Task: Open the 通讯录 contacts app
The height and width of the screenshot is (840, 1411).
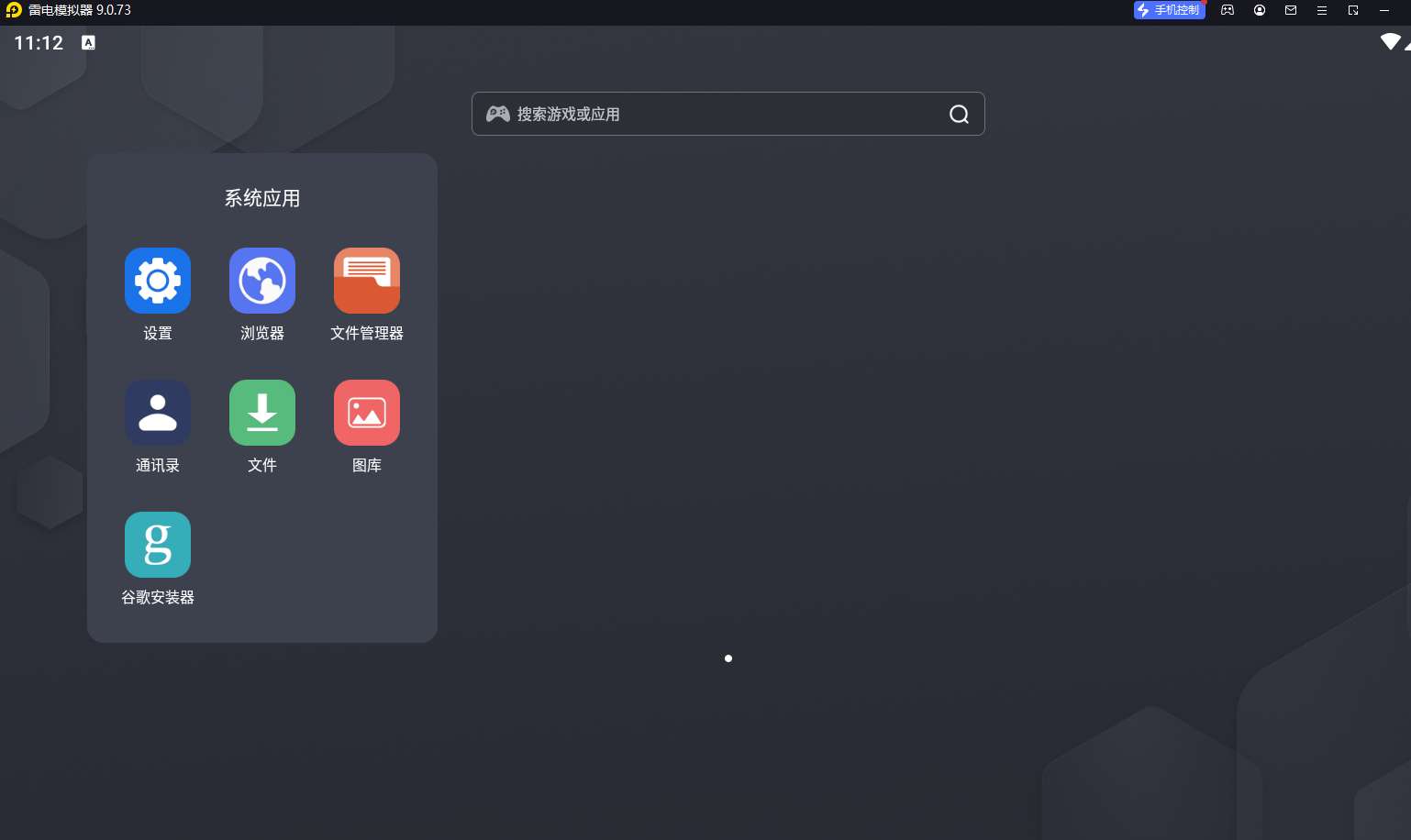Action: (158, 413)
